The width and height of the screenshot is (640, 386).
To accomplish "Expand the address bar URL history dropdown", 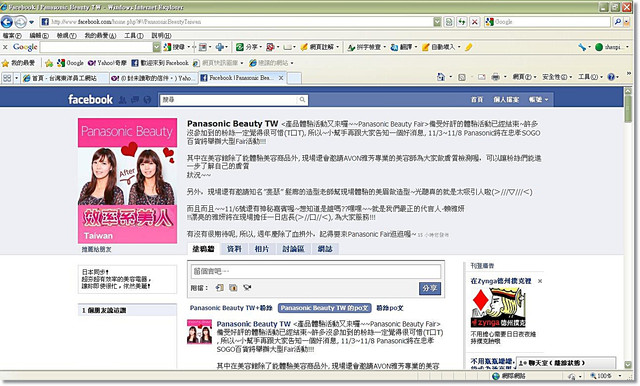I will (x=437, y=22).
